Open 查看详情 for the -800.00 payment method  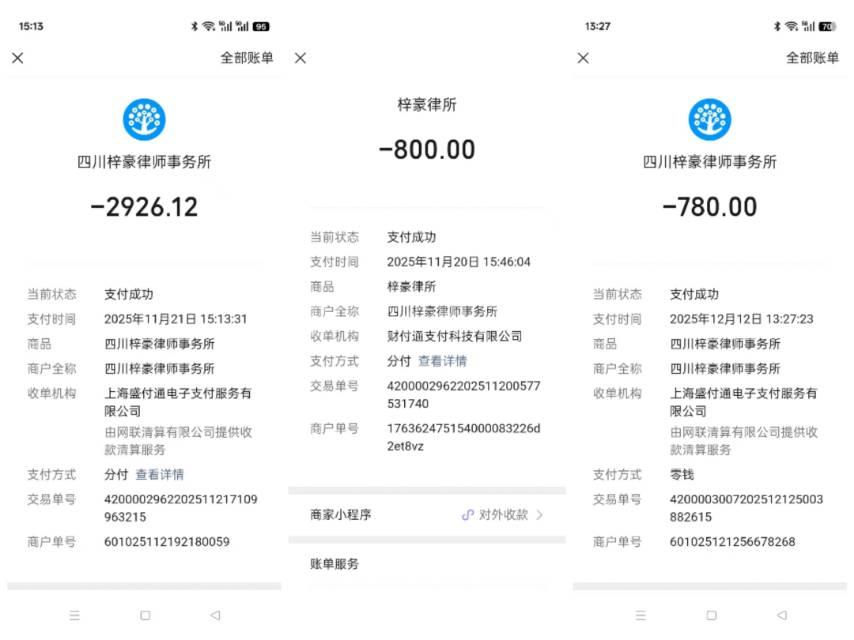pos(442,361)
